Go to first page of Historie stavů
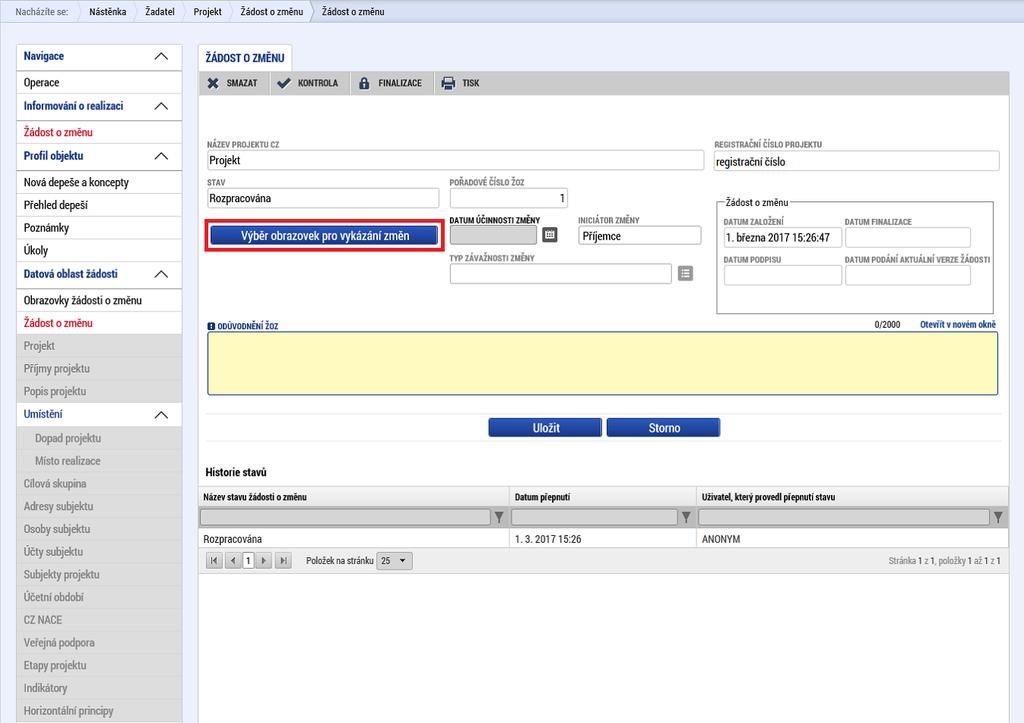Screen dimensions: 1024x723 point(214,560)
